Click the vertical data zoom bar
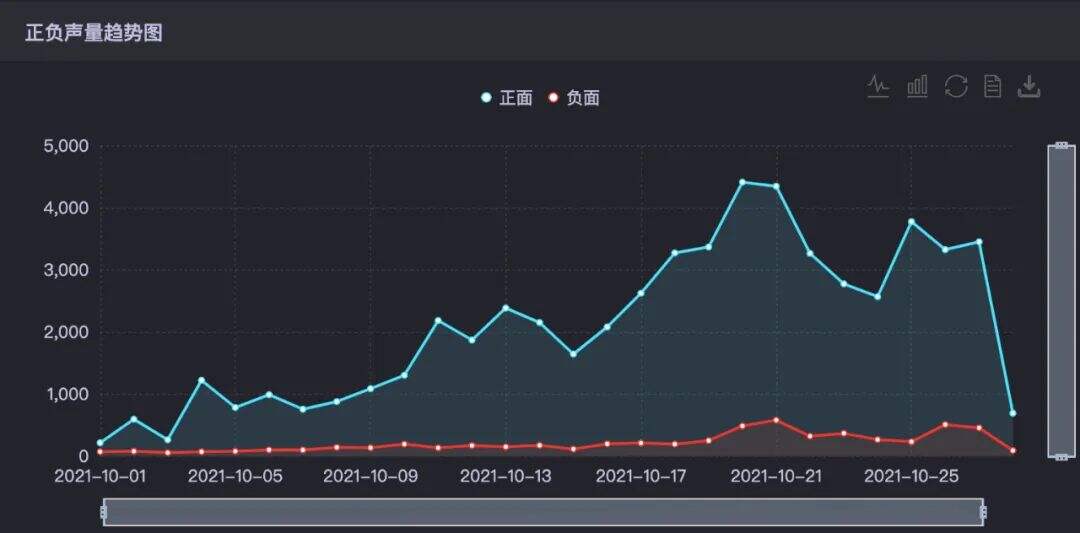This screenshot has width=1080, height=533. (1061, 301)
